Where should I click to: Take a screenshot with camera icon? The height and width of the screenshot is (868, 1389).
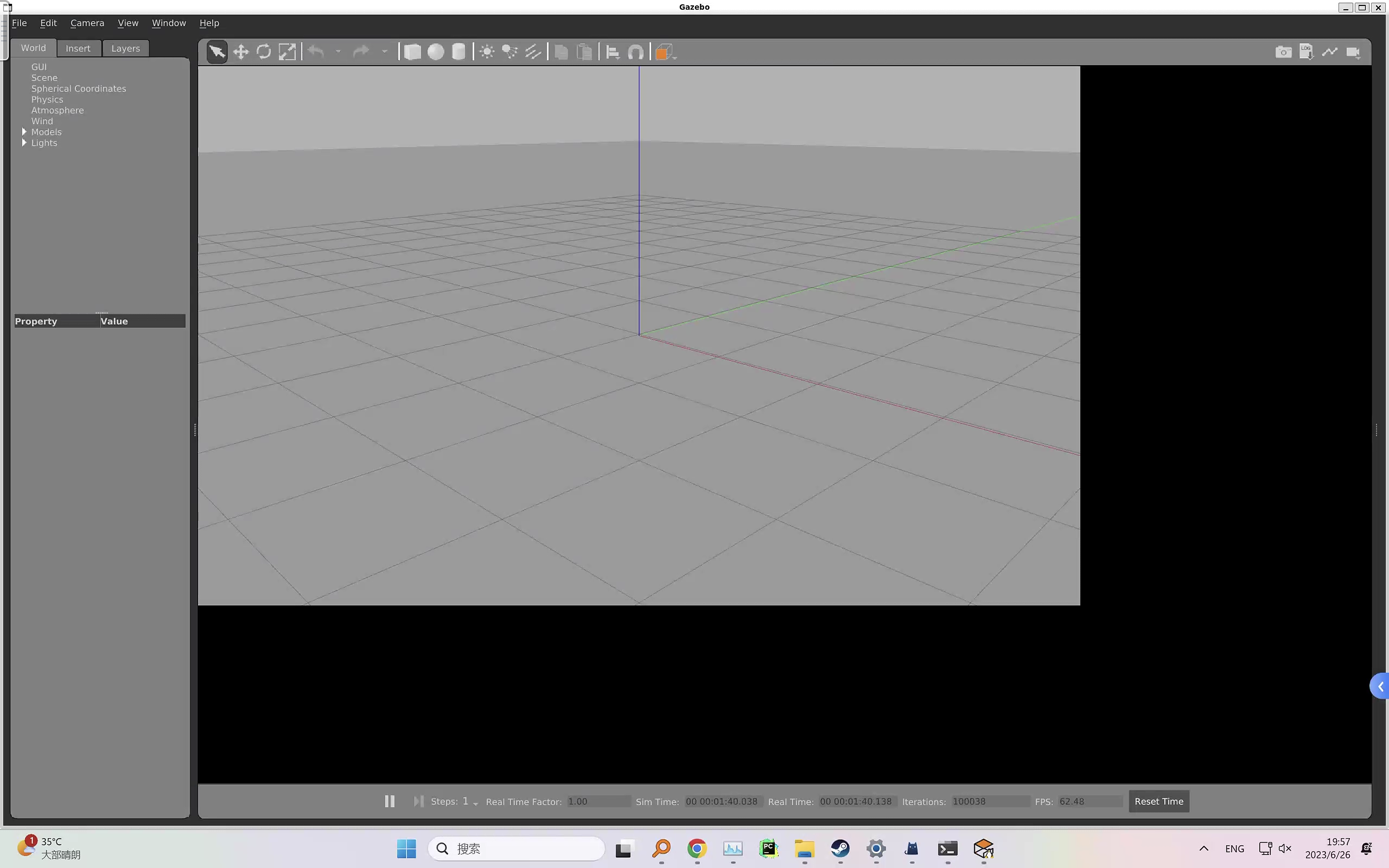click(1283, 52)
